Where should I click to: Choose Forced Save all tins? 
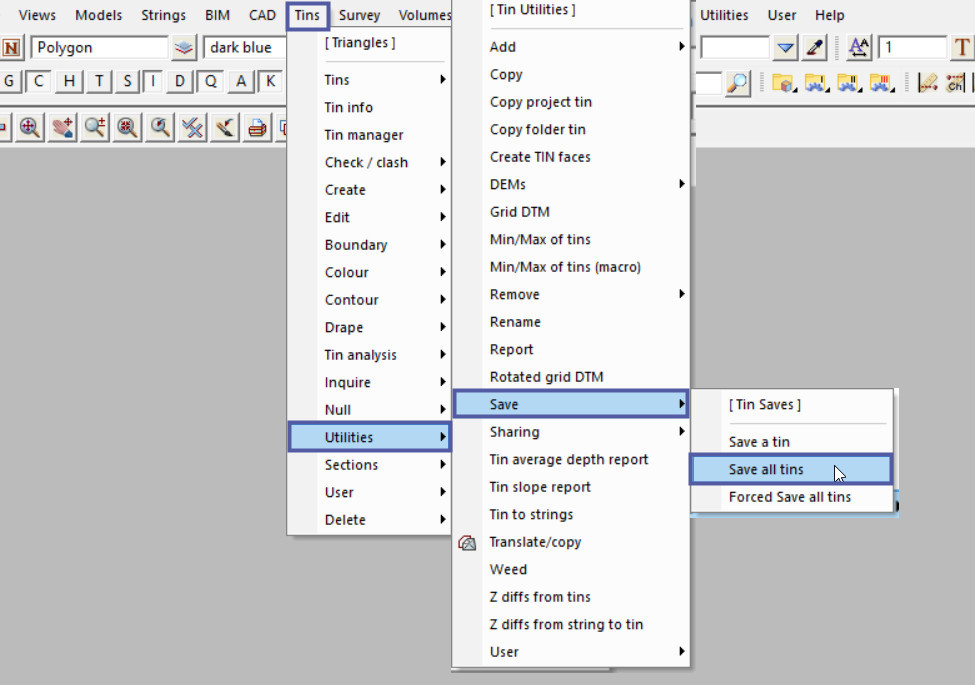[790, 497]
